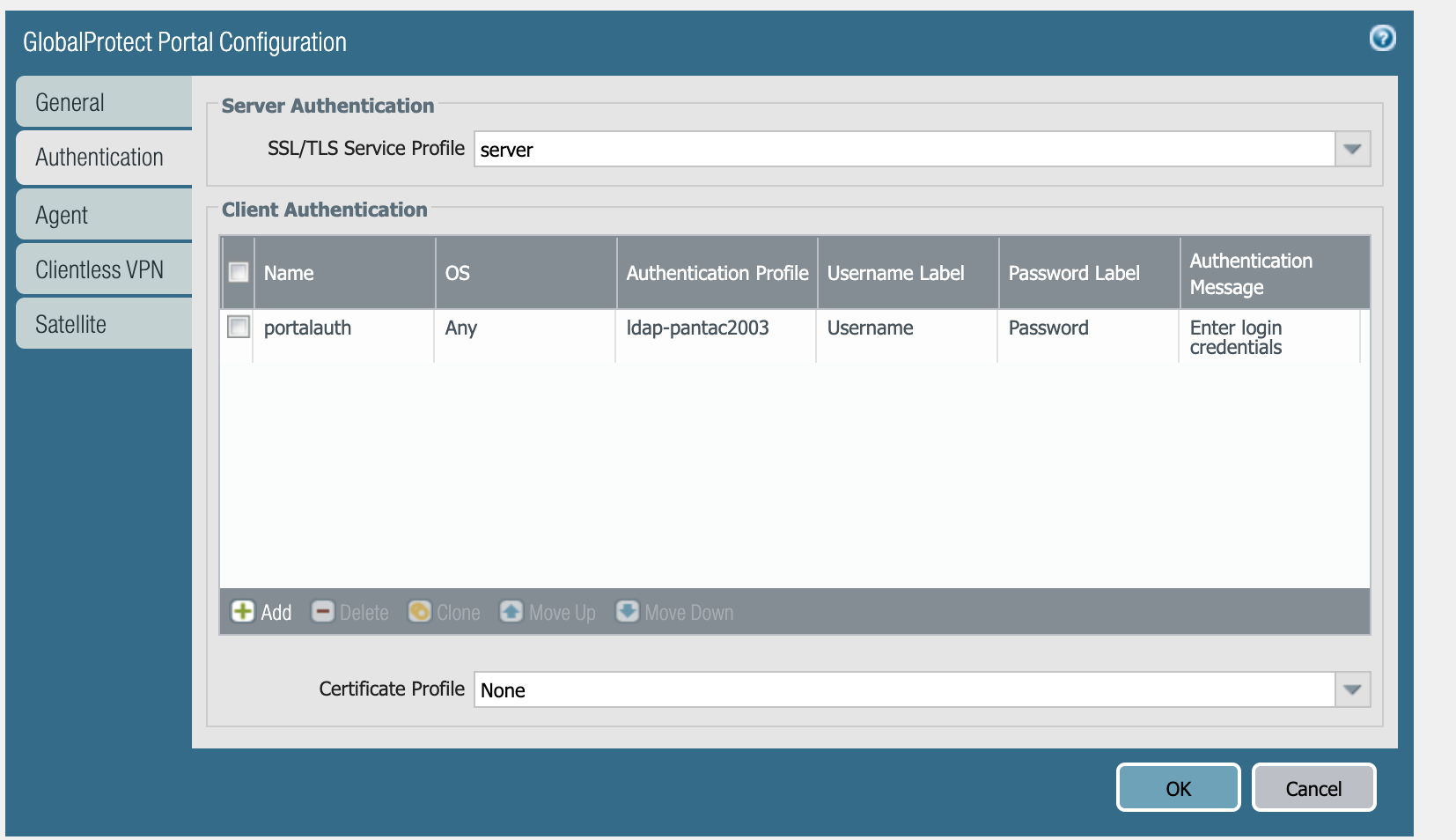Toggle the select-all checkbox in table header

239,273
